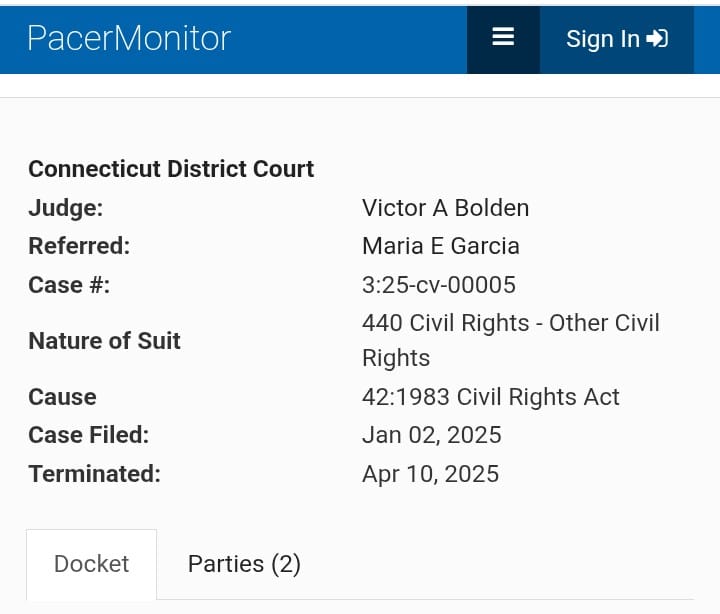This screenshot has width=720, height=614.
Task: Click the Connecticut District Court heading
Action: point(171,169)
